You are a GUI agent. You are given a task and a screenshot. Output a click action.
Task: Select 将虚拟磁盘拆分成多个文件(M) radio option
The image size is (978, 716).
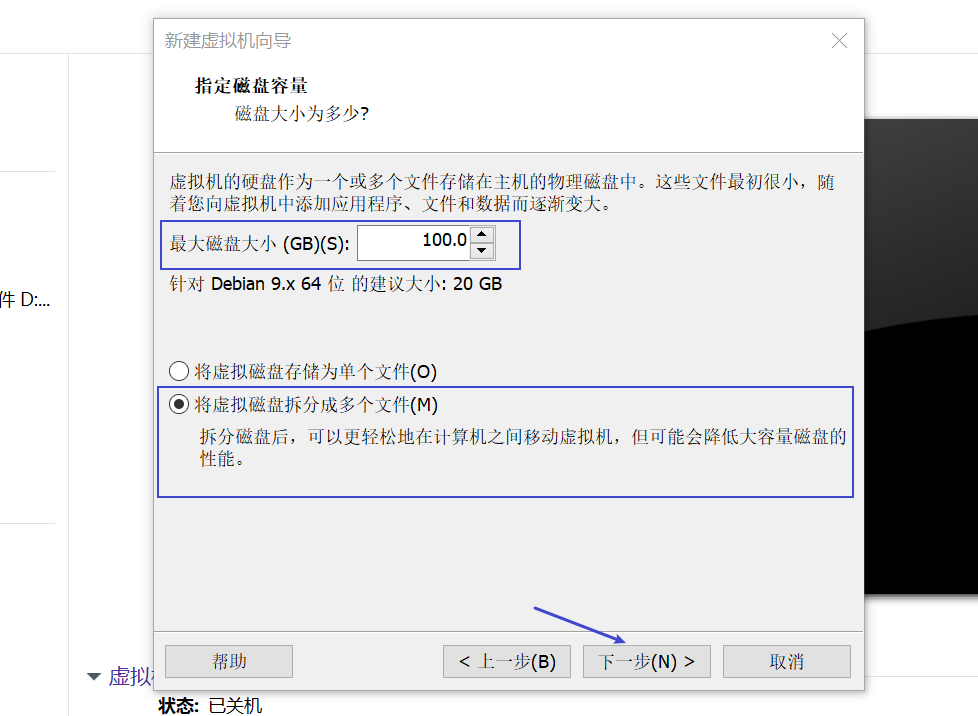tap(304, 405)
